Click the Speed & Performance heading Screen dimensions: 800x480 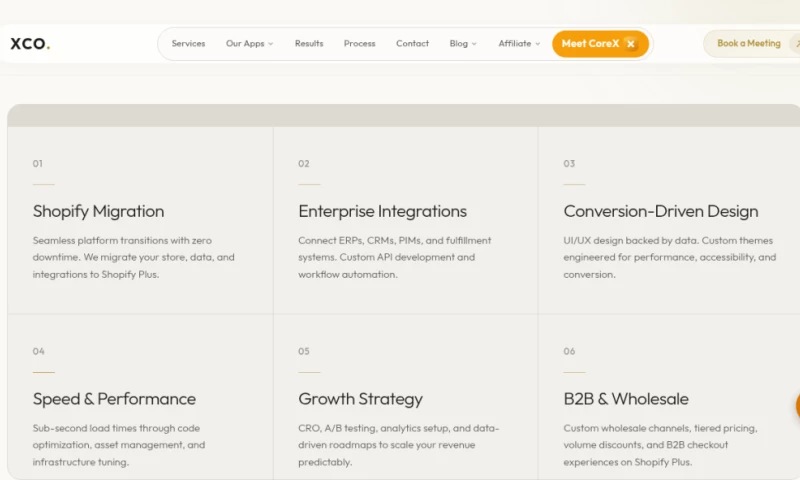(114, 399)
